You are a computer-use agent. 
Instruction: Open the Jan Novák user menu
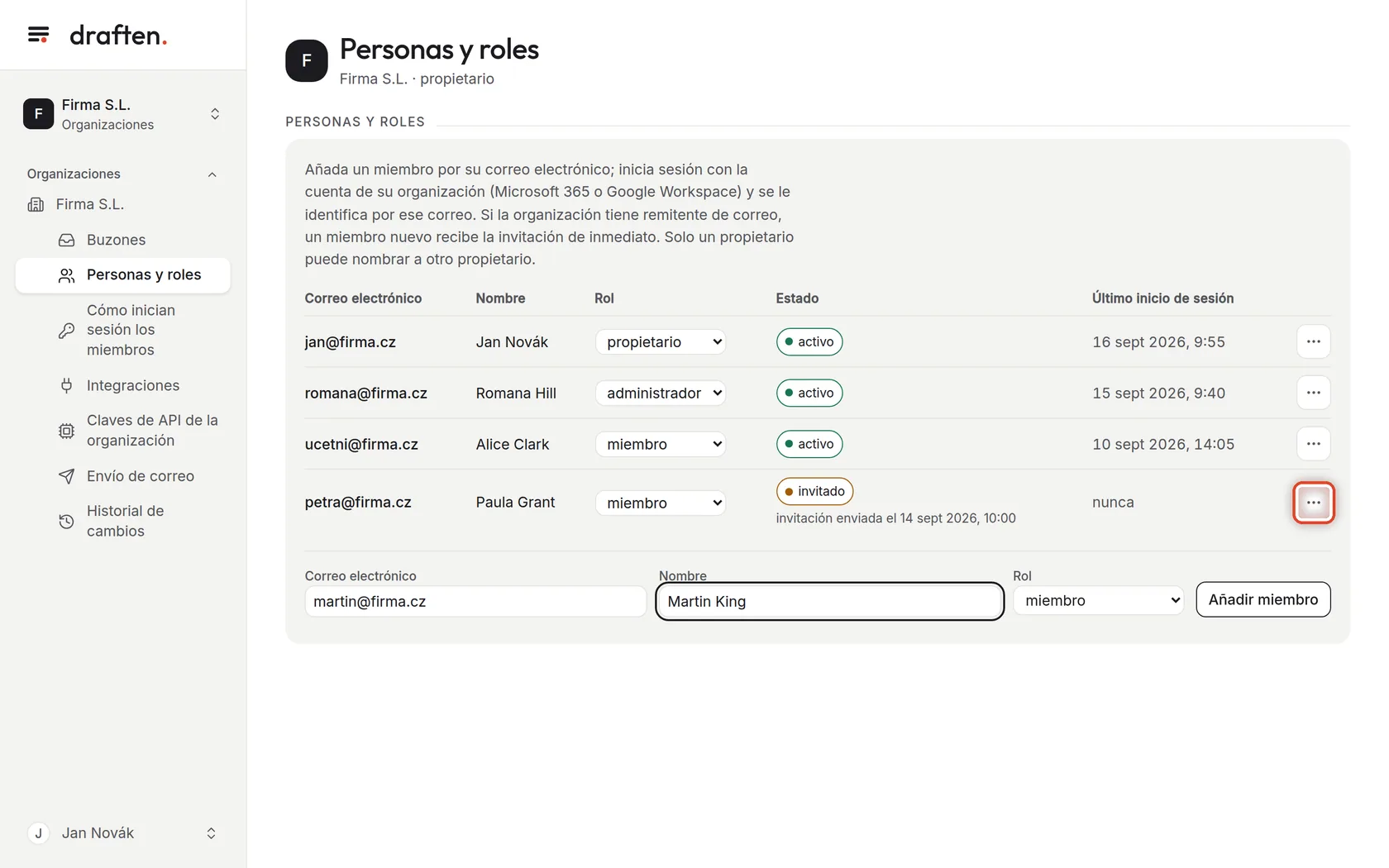122,833
